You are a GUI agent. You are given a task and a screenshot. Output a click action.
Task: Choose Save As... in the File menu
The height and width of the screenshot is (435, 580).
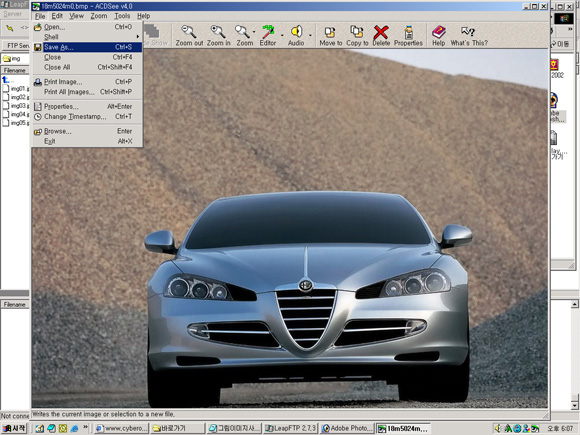(x=87, y=47)
